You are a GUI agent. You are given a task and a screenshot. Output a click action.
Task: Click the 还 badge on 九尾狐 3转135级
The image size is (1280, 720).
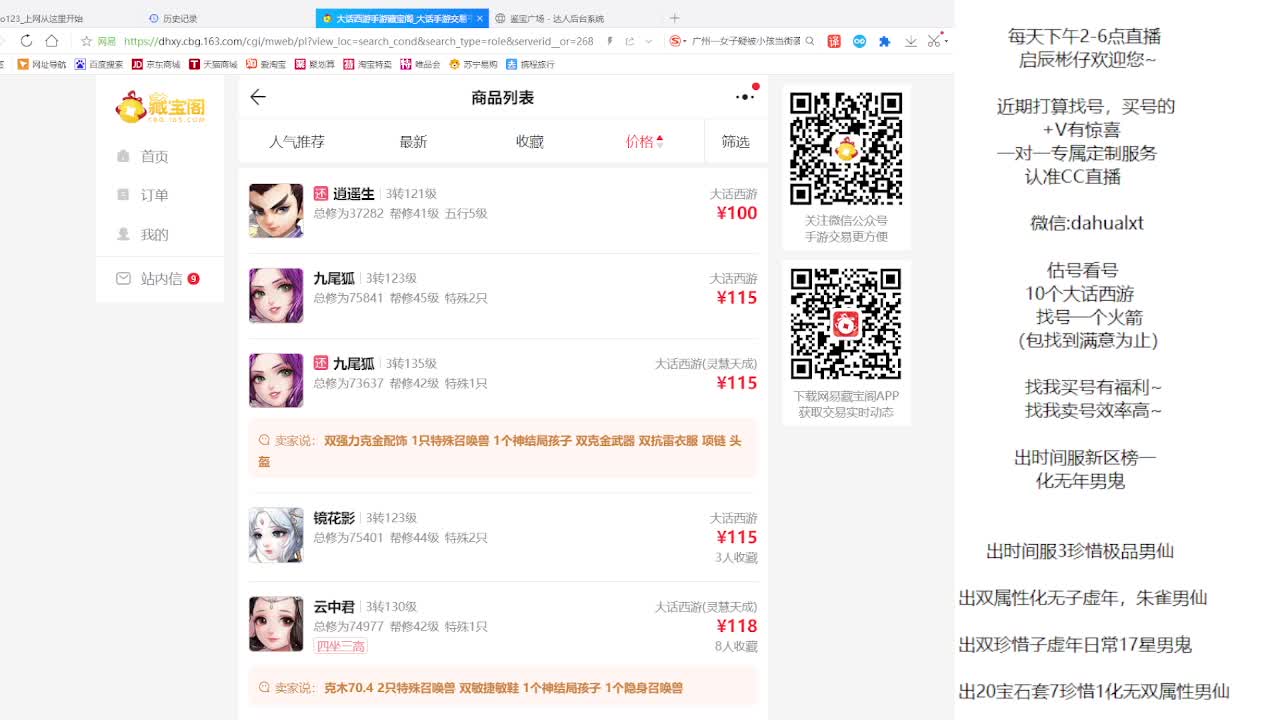click(321, 363)
